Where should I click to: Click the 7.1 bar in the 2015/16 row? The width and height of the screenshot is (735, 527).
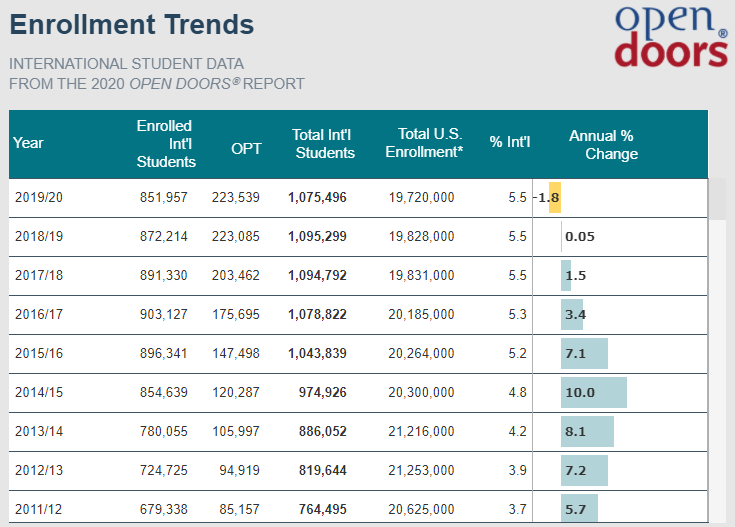click(x=584, y=354)
